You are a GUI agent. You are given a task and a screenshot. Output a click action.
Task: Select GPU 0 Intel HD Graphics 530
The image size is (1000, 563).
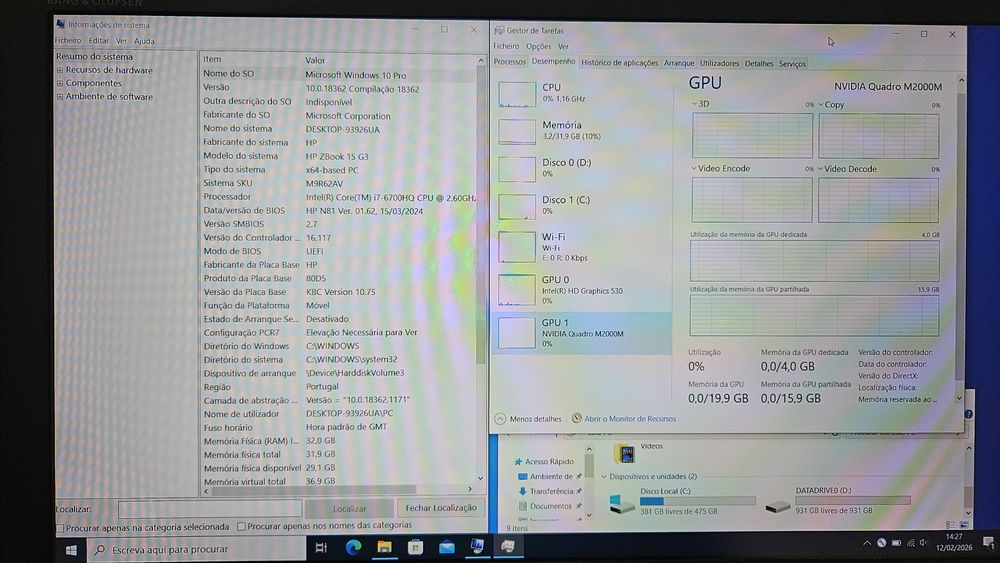click(x=581, y=289)
